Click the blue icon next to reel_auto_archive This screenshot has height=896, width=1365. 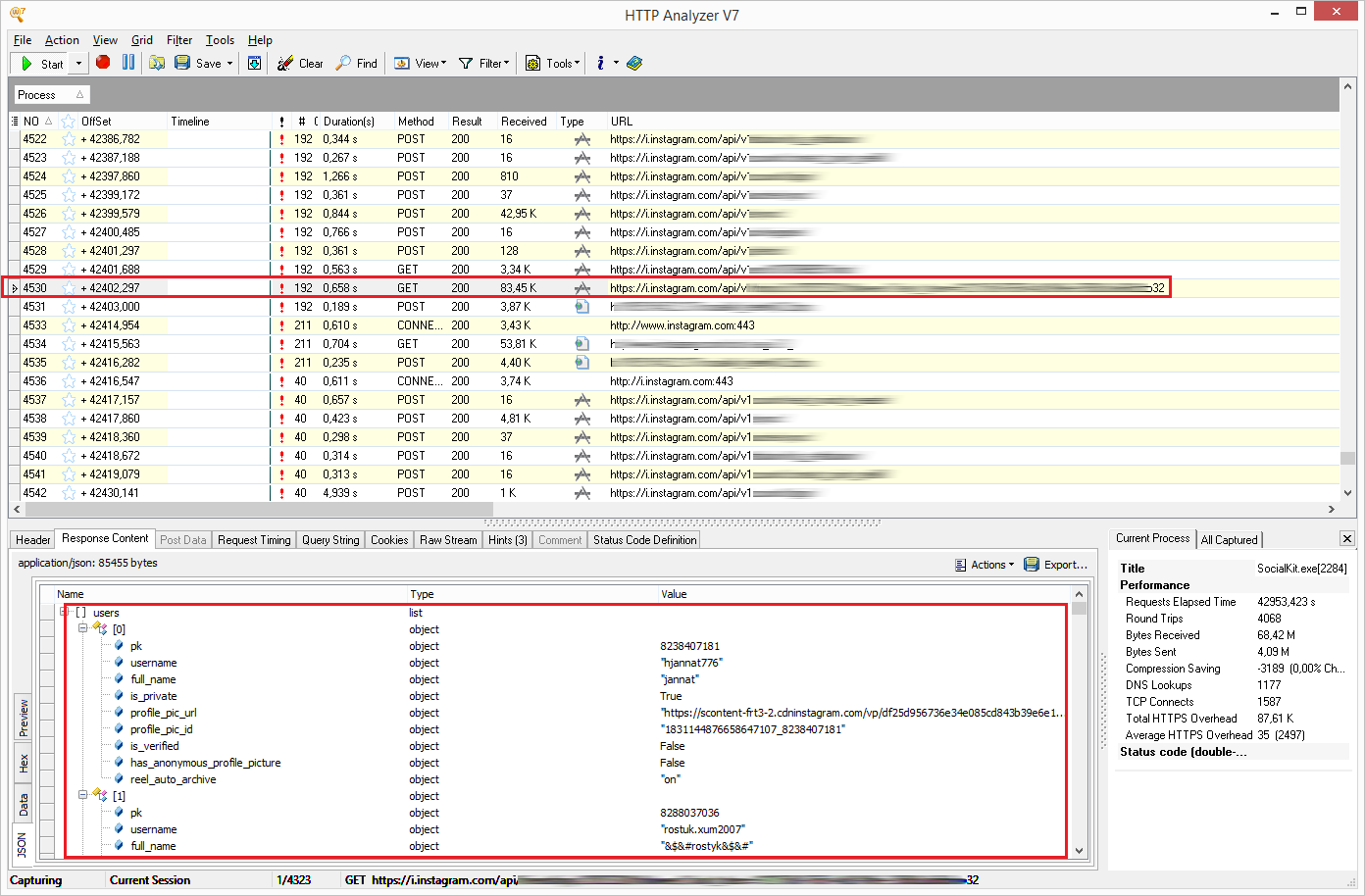click(120, 779)
